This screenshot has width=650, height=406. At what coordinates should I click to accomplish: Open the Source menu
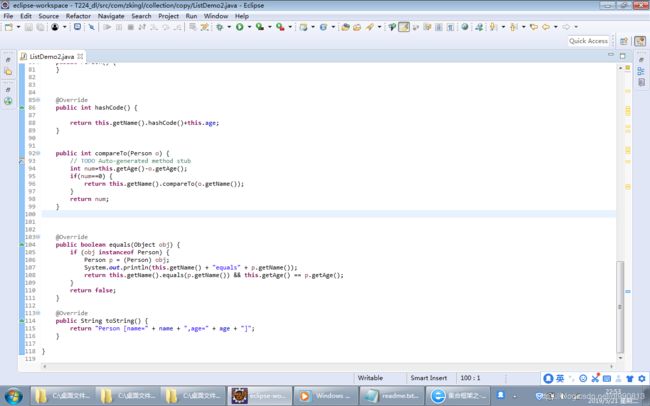pos(49,16)
